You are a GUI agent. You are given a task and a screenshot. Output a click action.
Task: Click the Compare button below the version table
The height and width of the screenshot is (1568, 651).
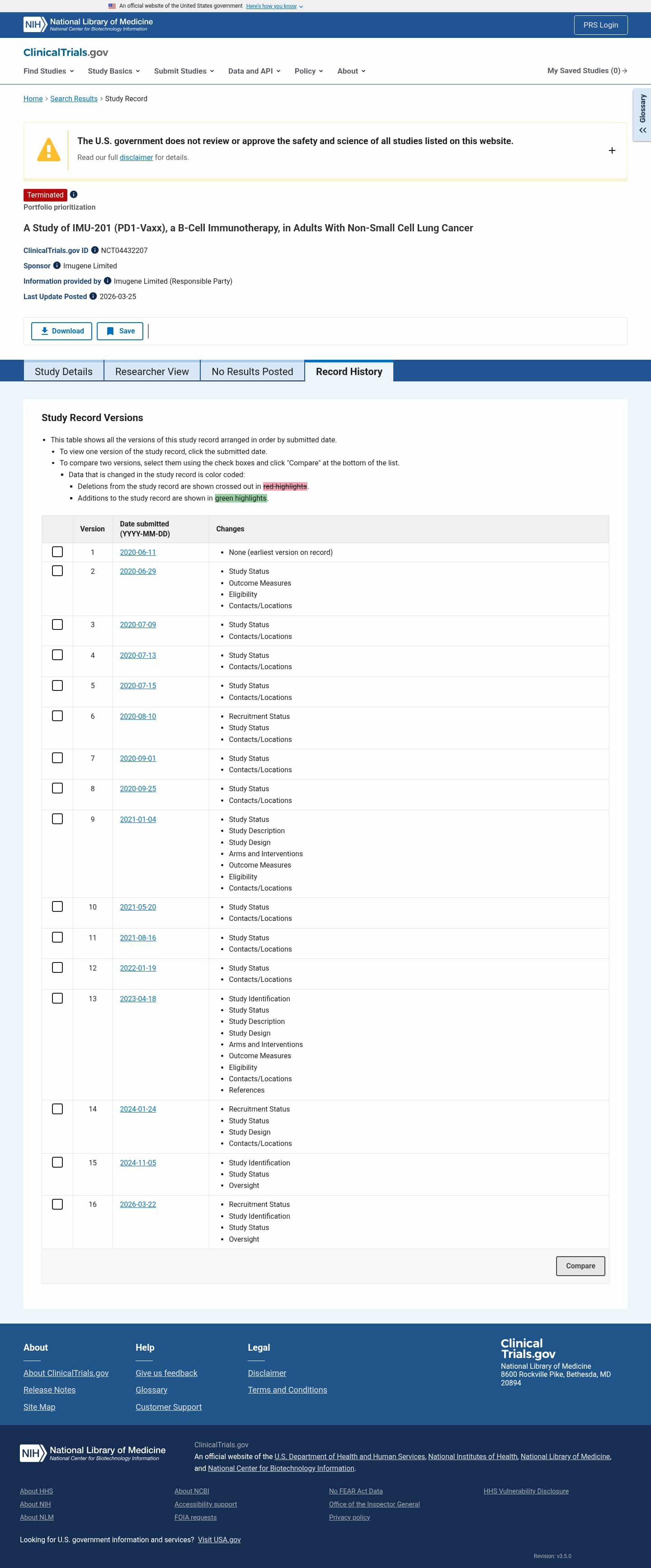(580, 1266)
